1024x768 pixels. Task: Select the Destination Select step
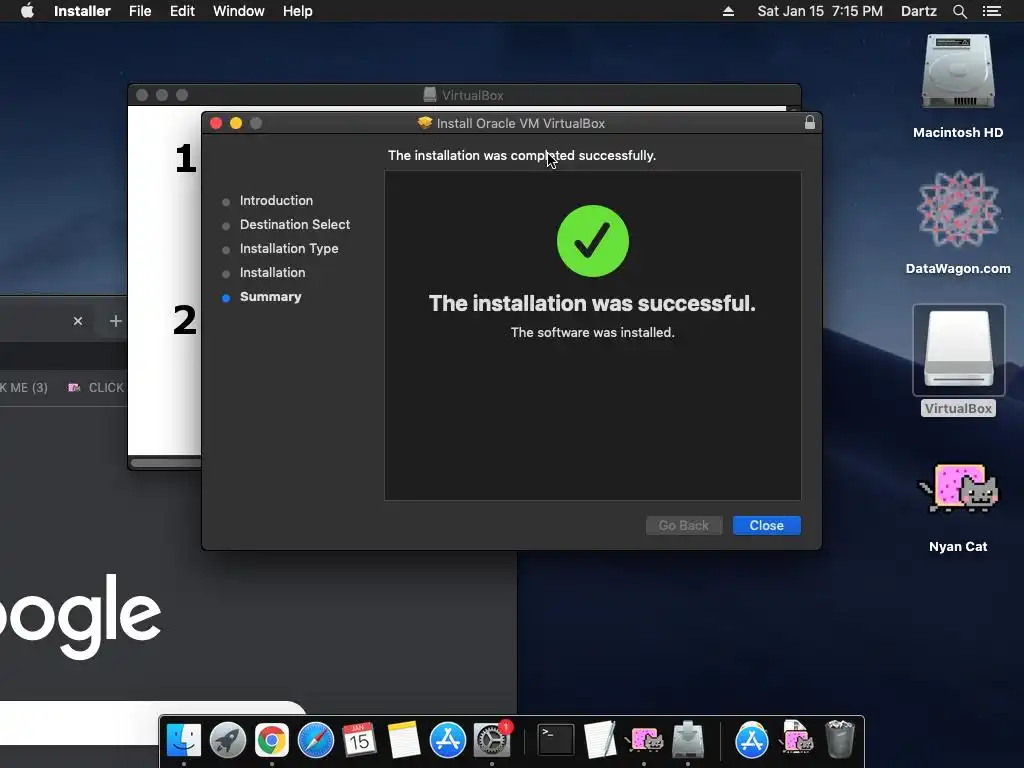click(x=295, y=225)
